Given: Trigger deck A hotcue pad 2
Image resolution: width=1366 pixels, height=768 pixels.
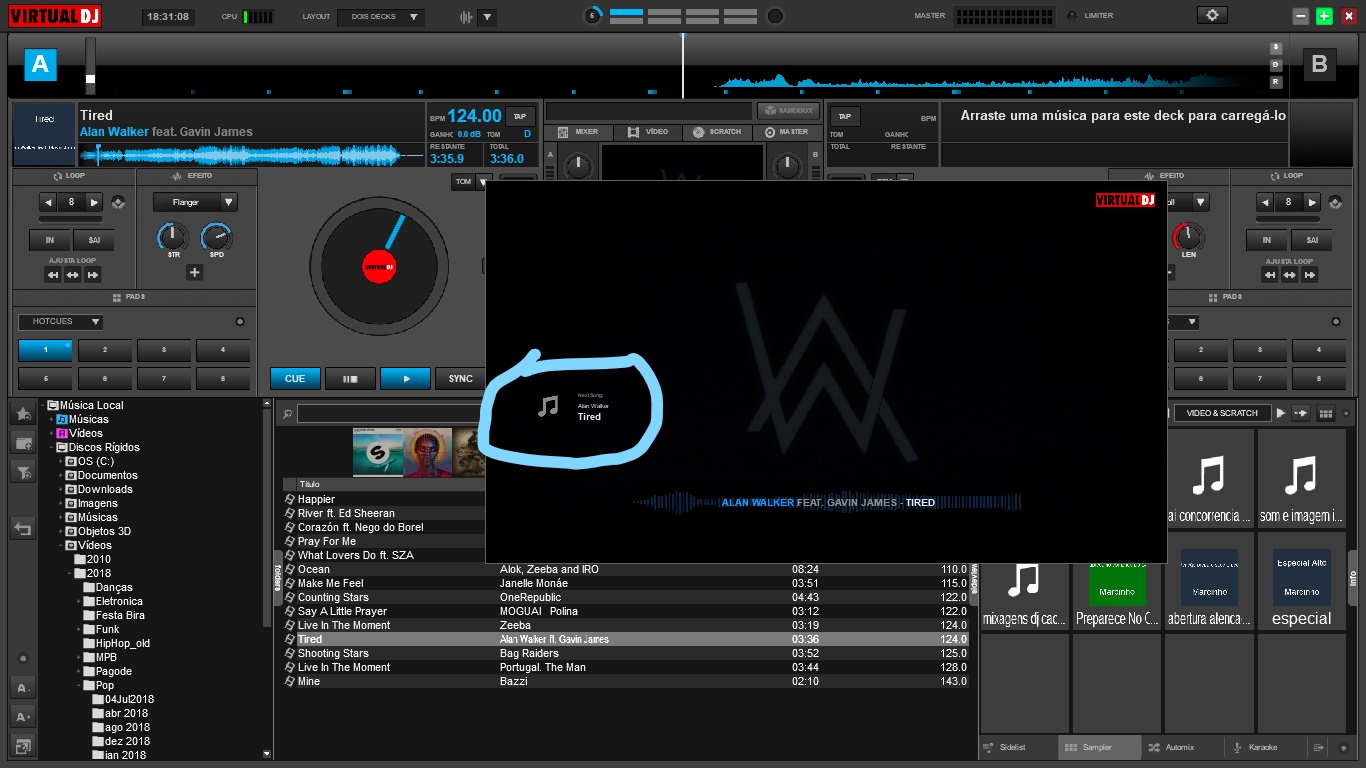Looking at the screenshot, I should 104,350.
